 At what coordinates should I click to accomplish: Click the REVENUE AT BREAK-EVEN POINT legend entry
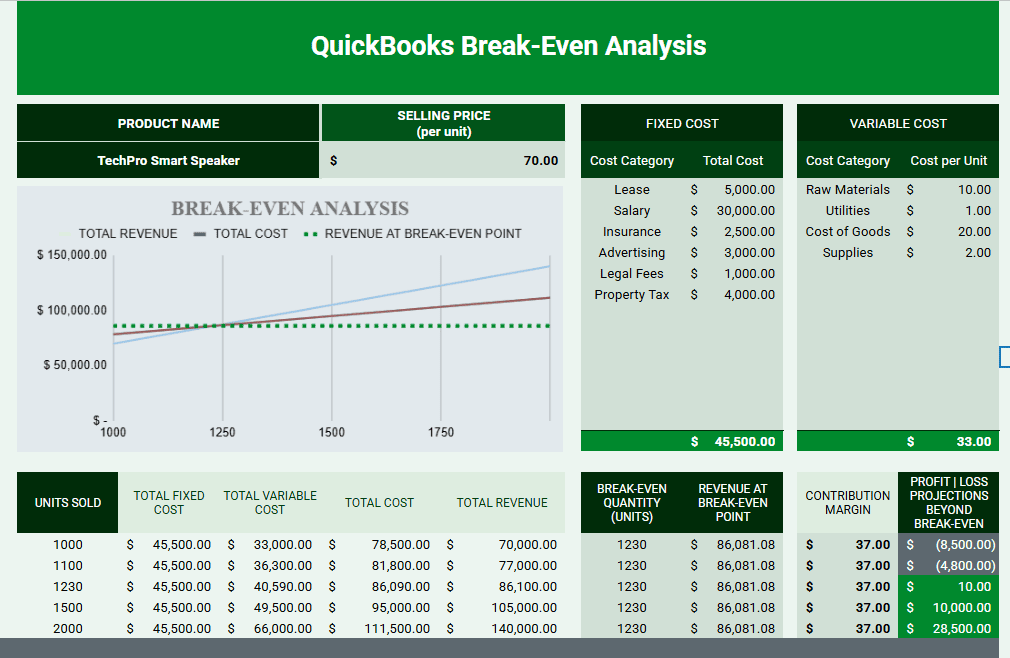(413, 234)
